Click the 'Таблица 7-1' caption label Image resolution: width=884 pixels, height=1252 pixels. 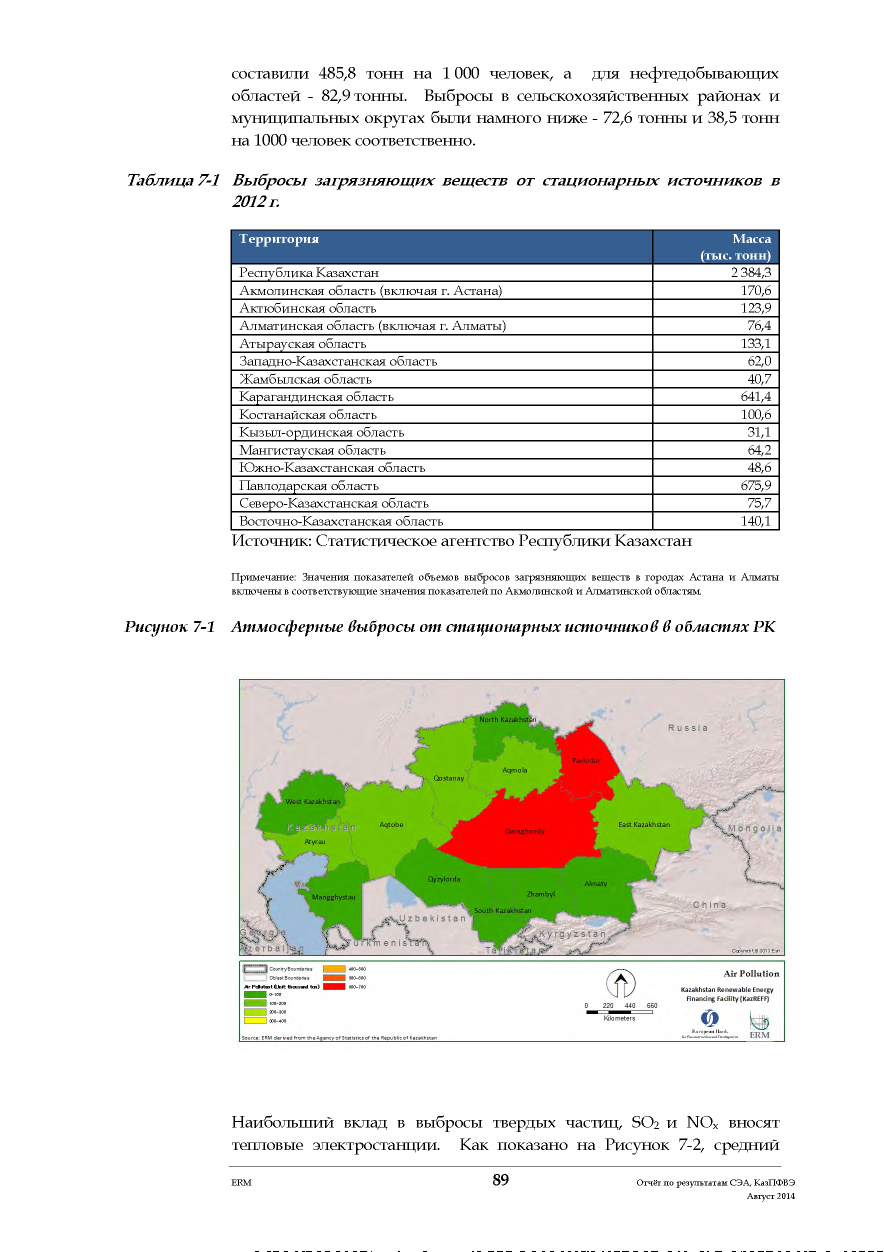tap(173, 181)
